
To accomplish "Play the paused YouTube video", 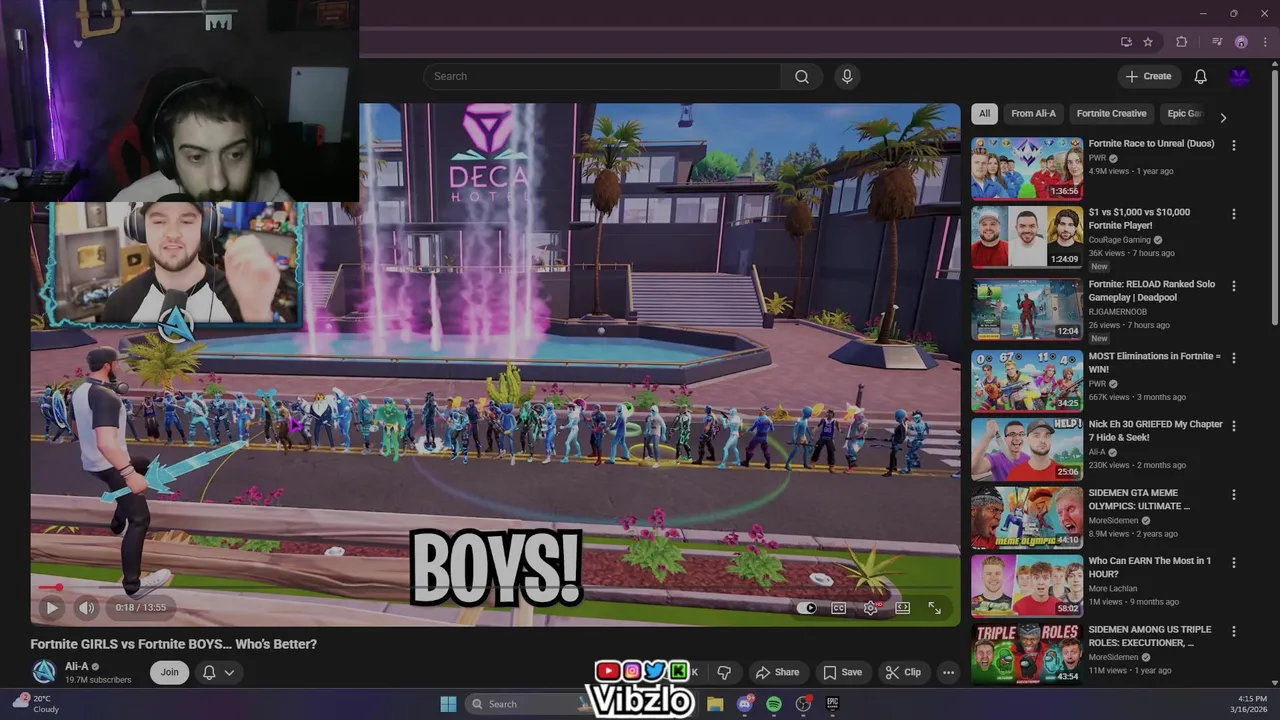I will [x=52, y=607].
